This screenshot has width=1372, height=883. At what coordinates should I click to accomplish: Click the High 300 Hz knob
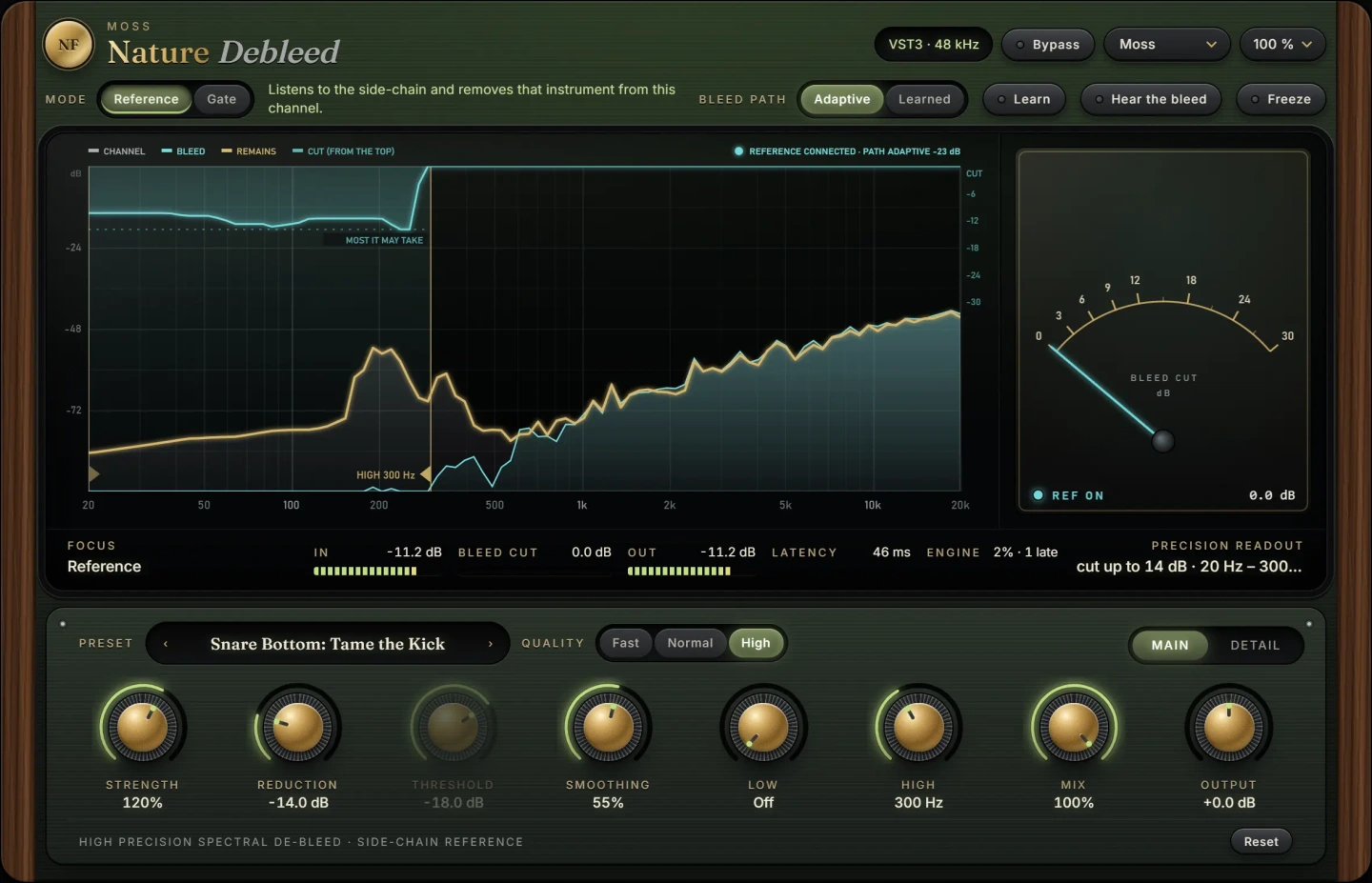tap(918, 728)
